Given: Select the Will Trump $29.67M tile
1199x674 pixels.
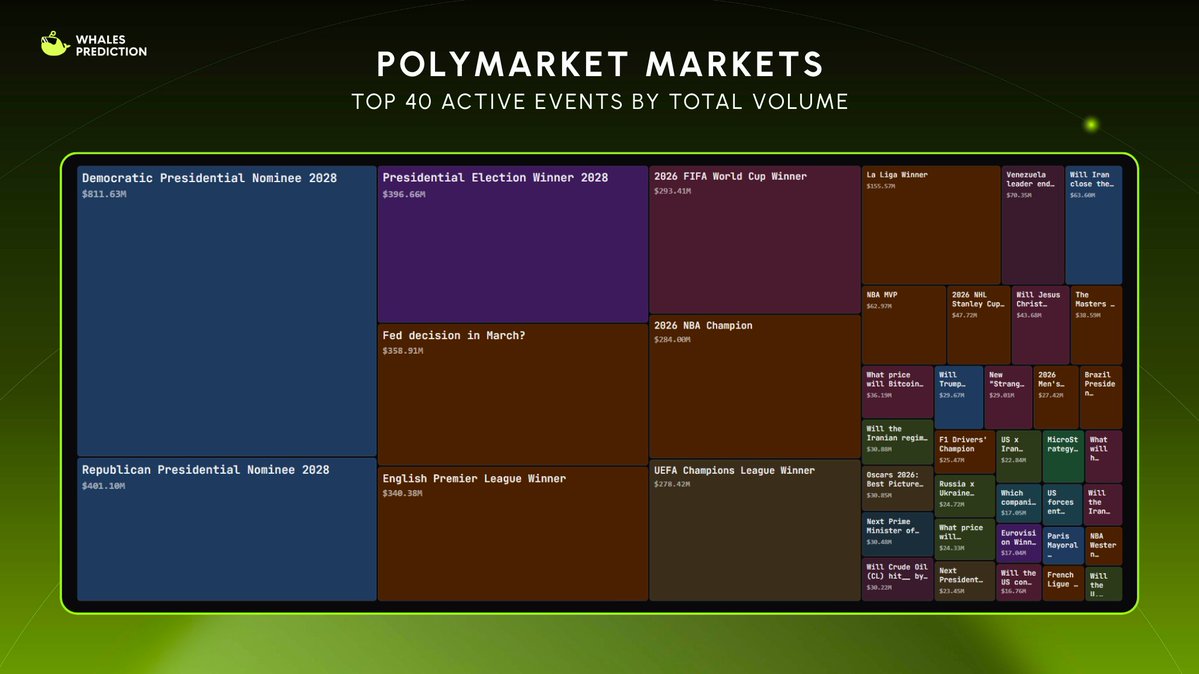Looking at the screenshot, I should pos(959,397).
